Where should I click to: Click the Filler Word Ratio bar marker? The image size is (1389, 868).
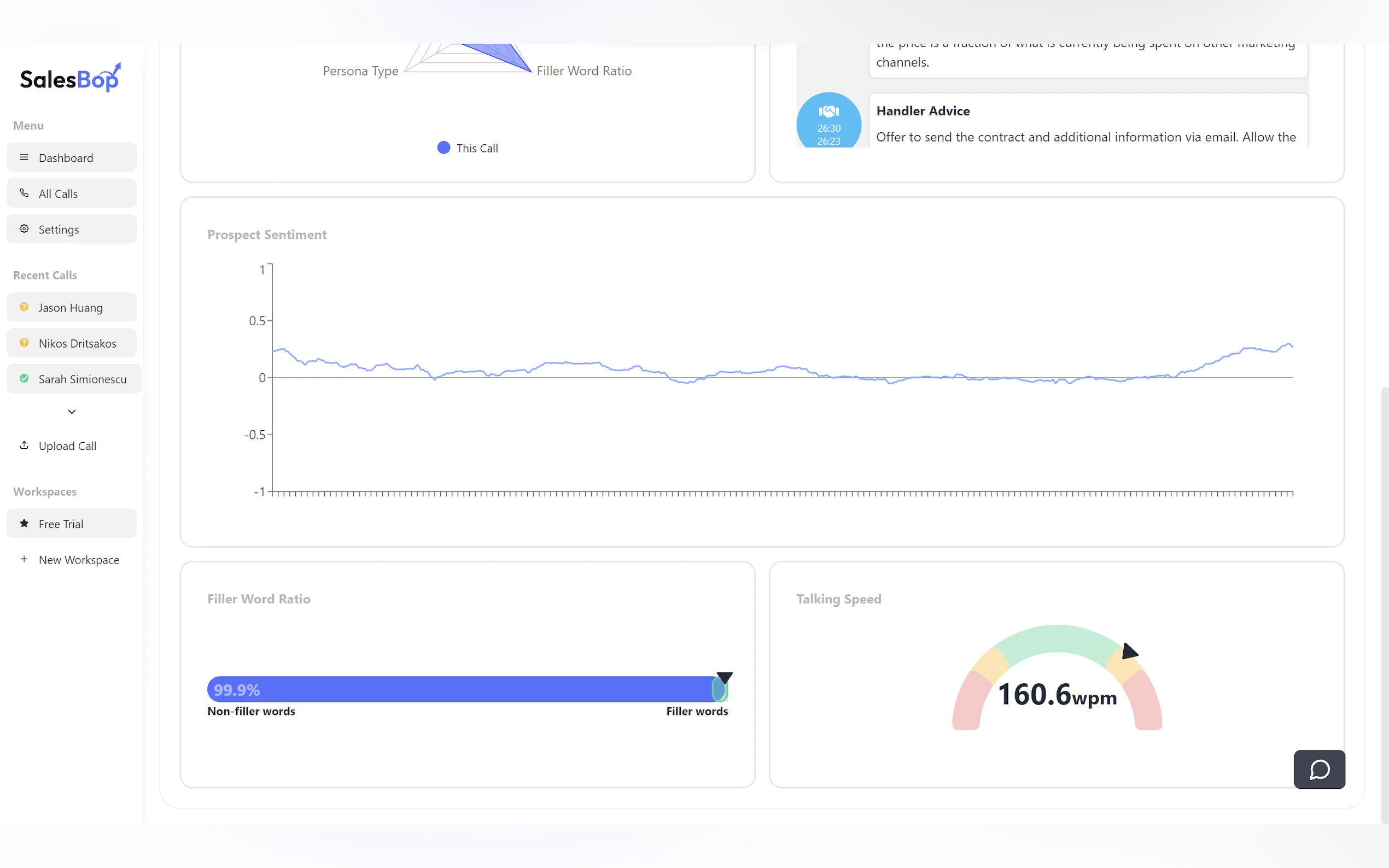(x=724, y=678)
